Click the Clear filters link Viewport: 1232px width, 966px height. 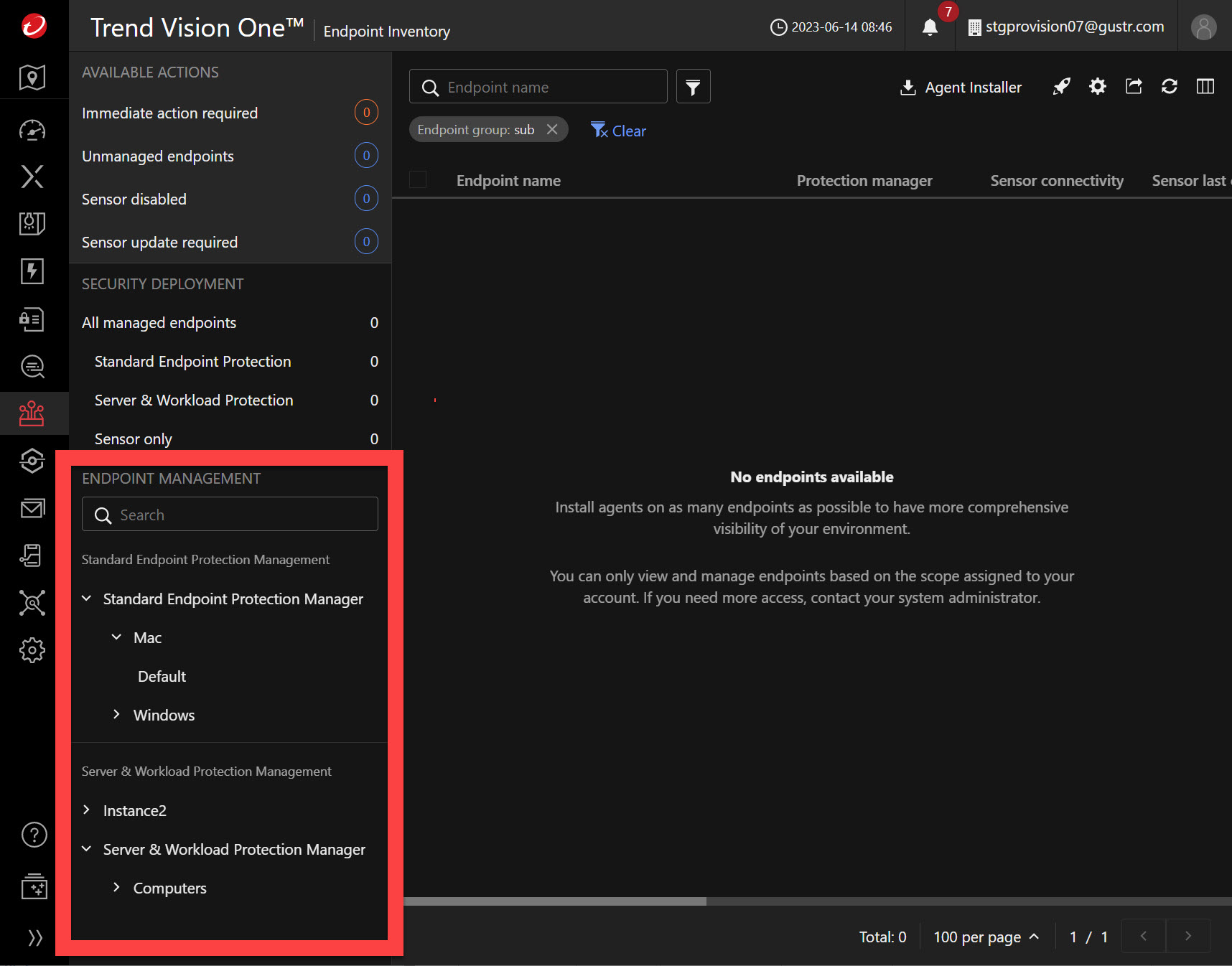619,131
